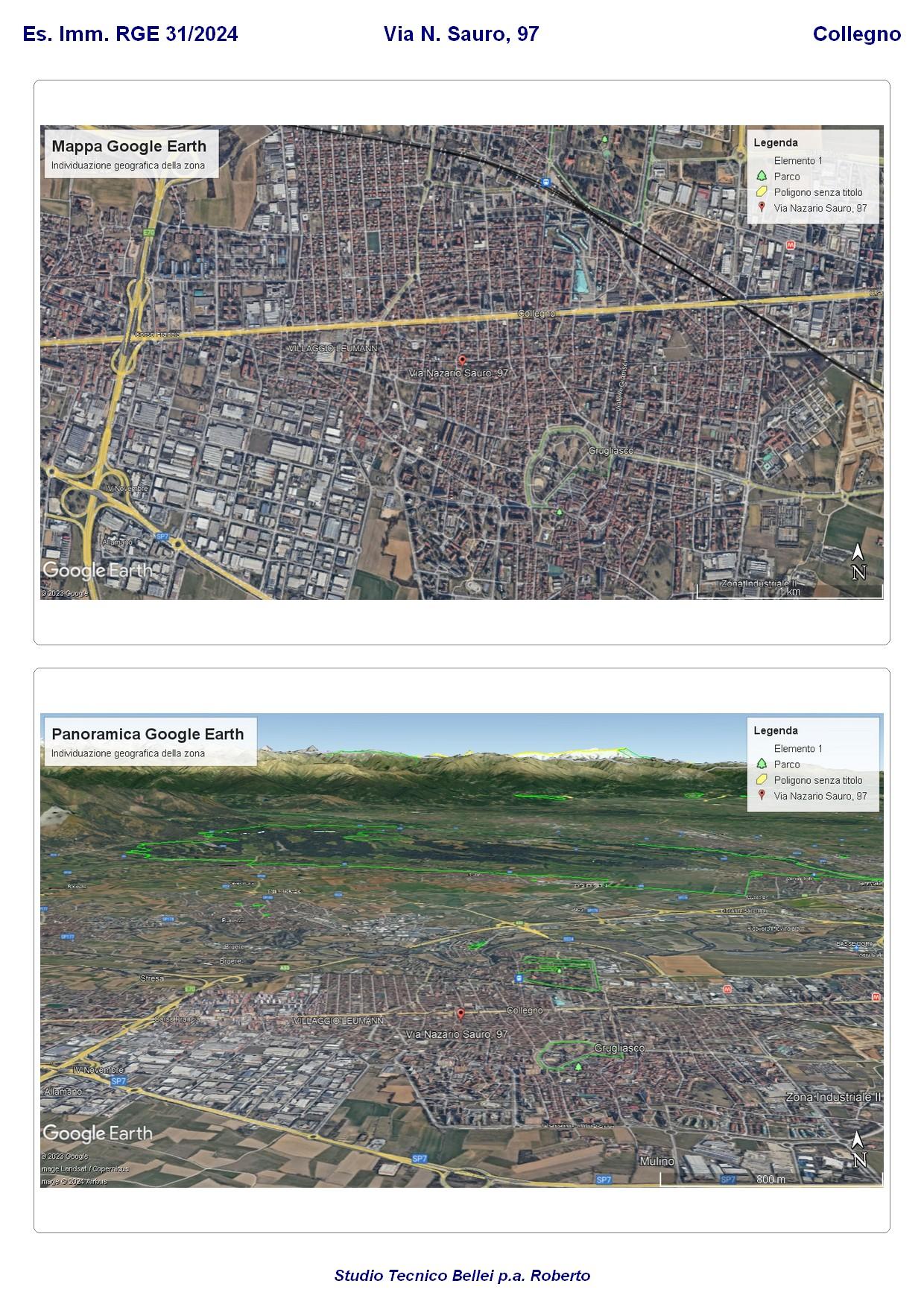The width and height of the screenshot is (924, 1307).
Task: Click the park tree icon below Grugliasco, Panoramica map
Action: pos(577,1066)
